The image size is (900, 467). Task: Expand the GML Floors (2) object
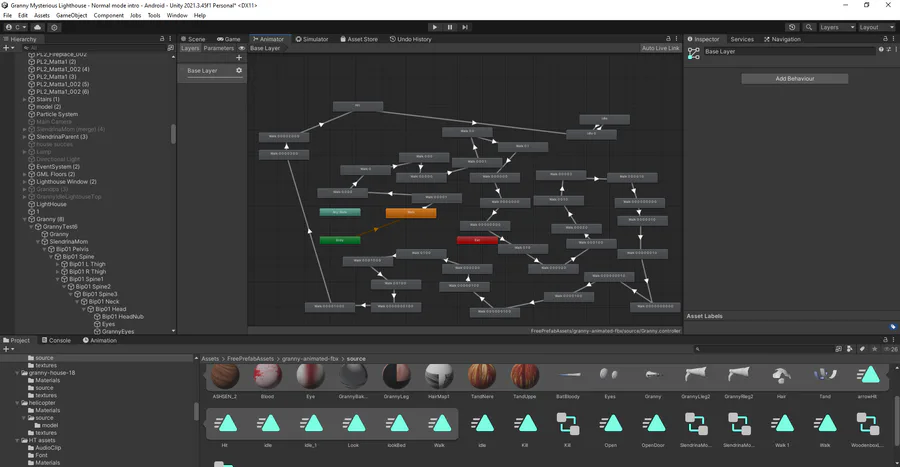25,174
